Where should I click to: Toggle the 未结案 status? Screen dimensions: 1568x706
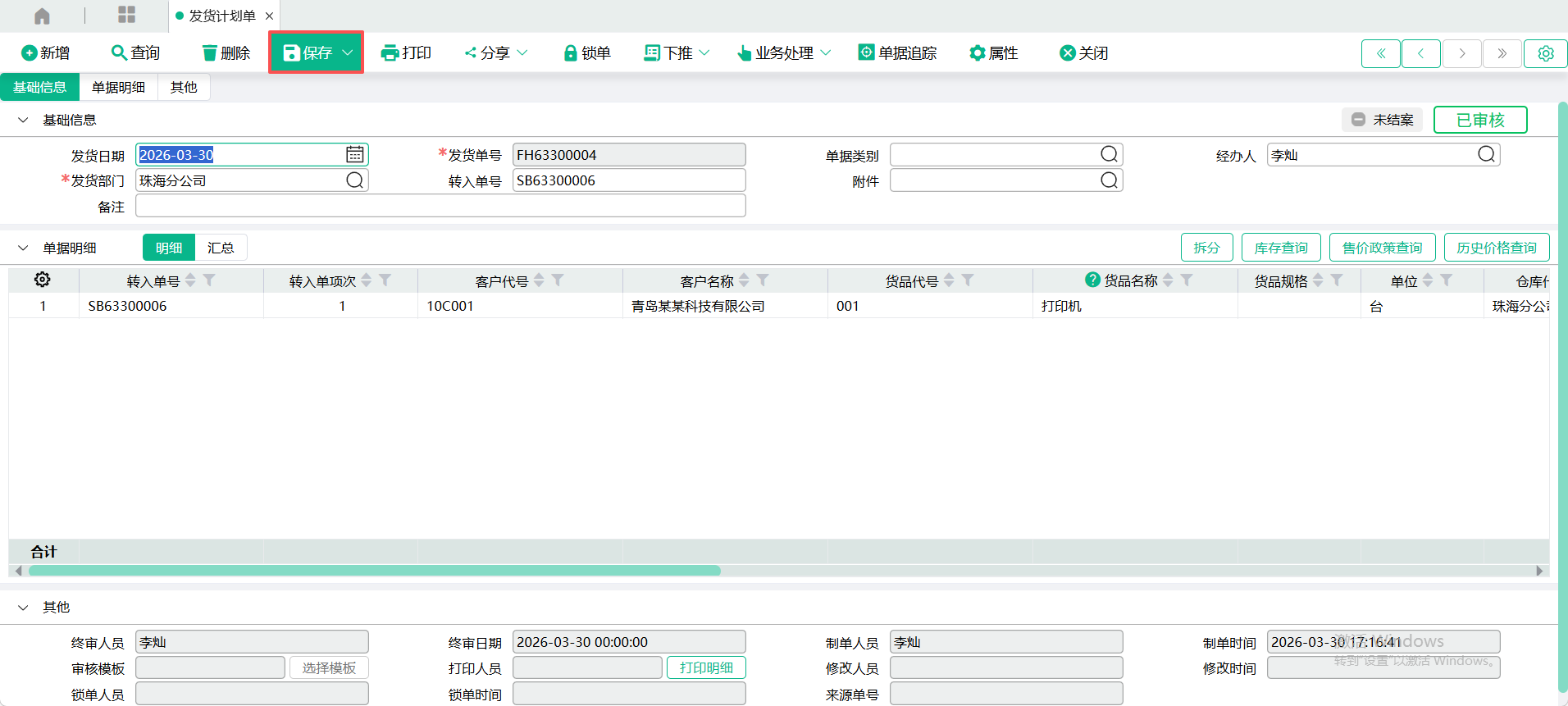(1383, 120)
